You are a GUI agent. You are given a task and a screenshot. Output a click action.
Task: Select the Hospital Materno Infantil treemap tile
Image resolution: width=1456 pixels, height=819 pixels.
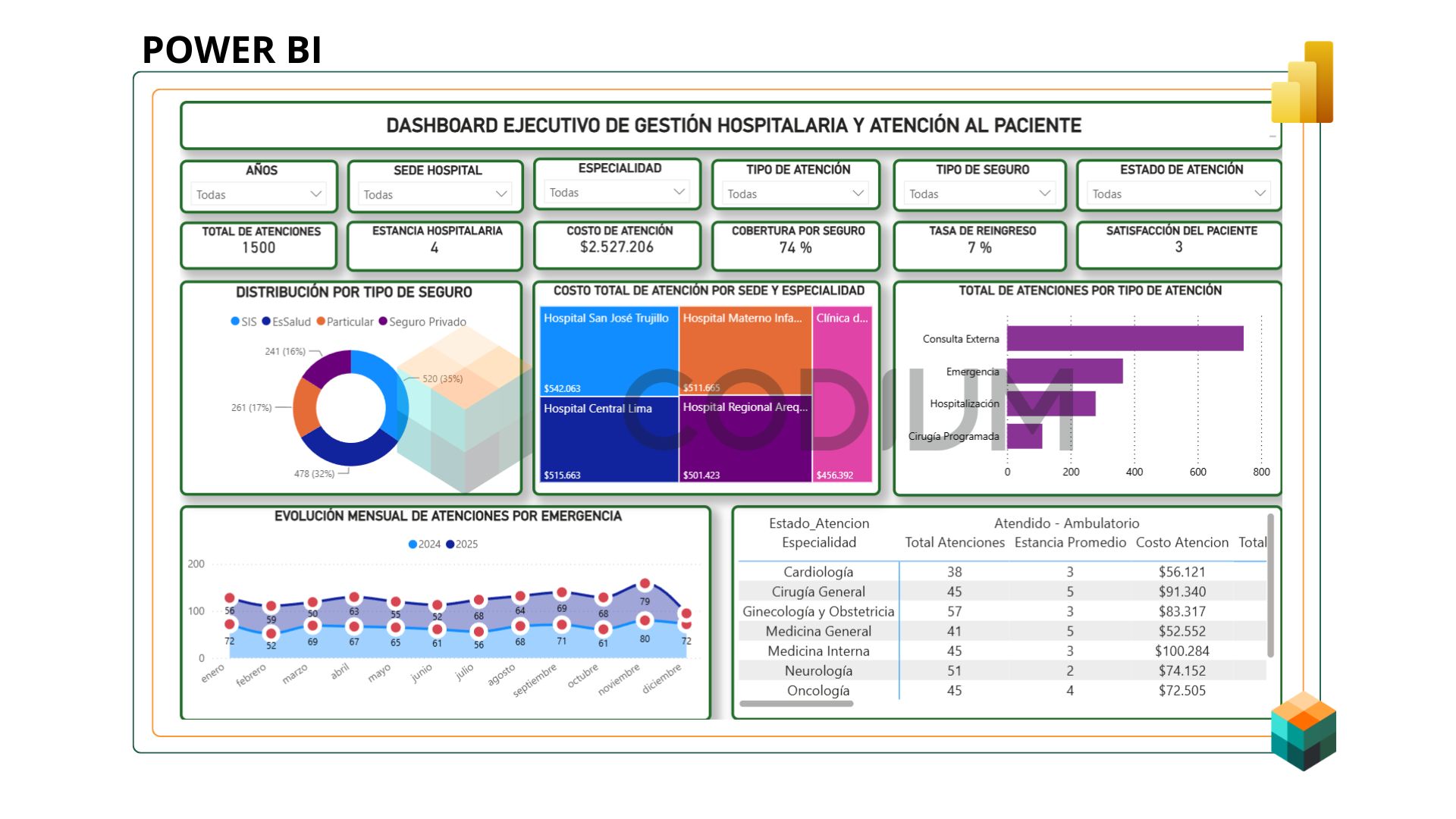coord(745,351)
